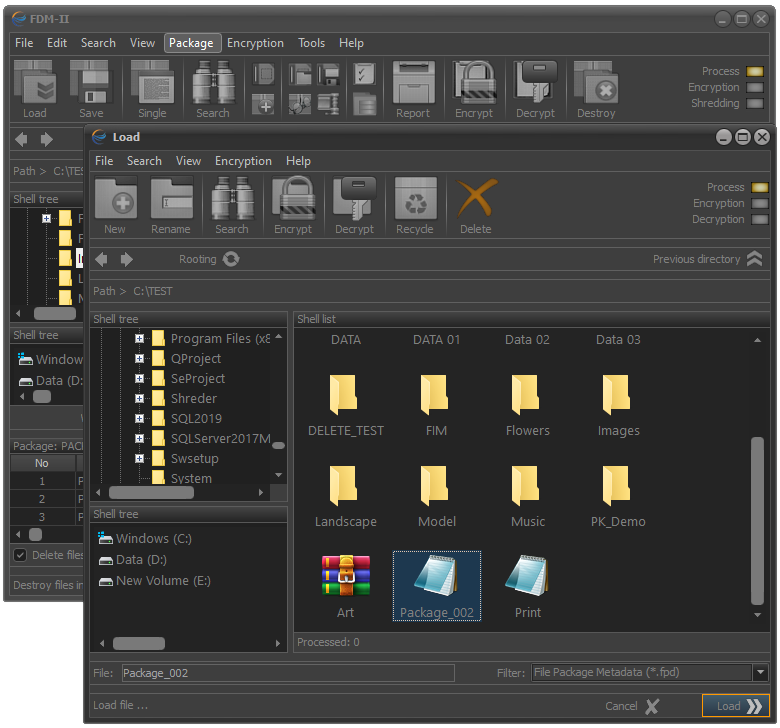Click the Path C:\TEST bar in Load dialog
The image size is (780, 728).
[x=430, y=291]
